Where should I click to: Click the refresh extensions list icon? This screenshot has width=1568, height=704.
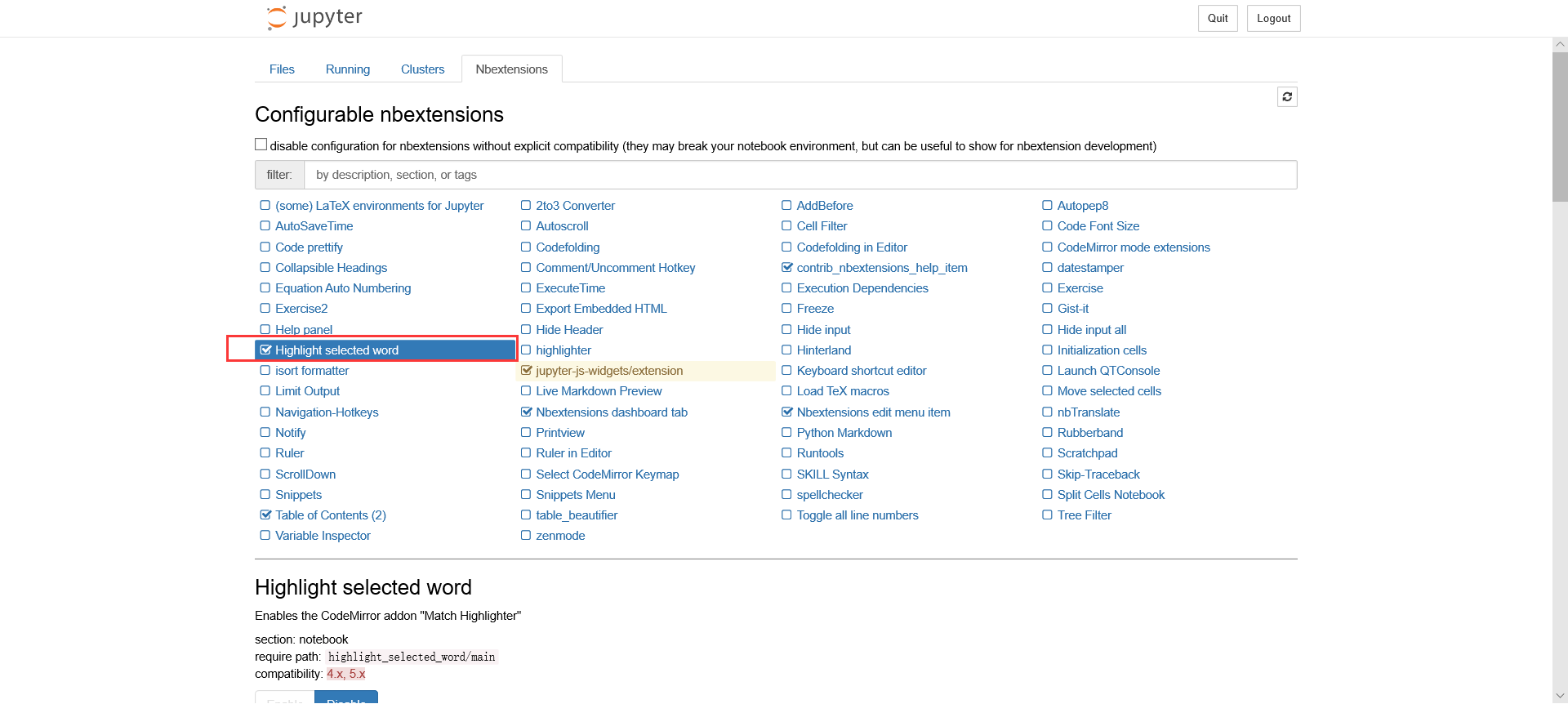[x=1287, y=97]
